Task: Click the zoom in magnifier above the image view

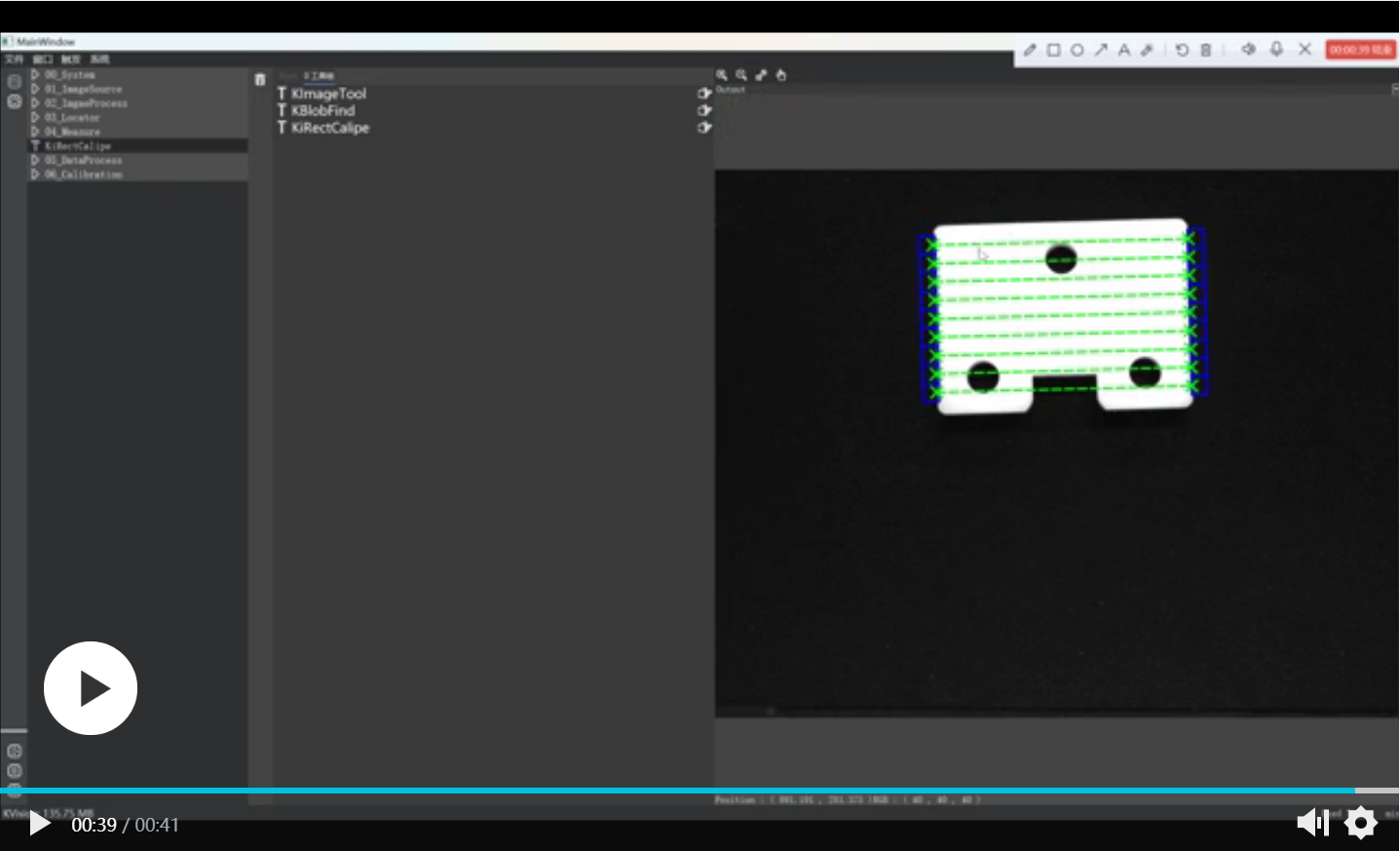Action: tap(722, 75)
